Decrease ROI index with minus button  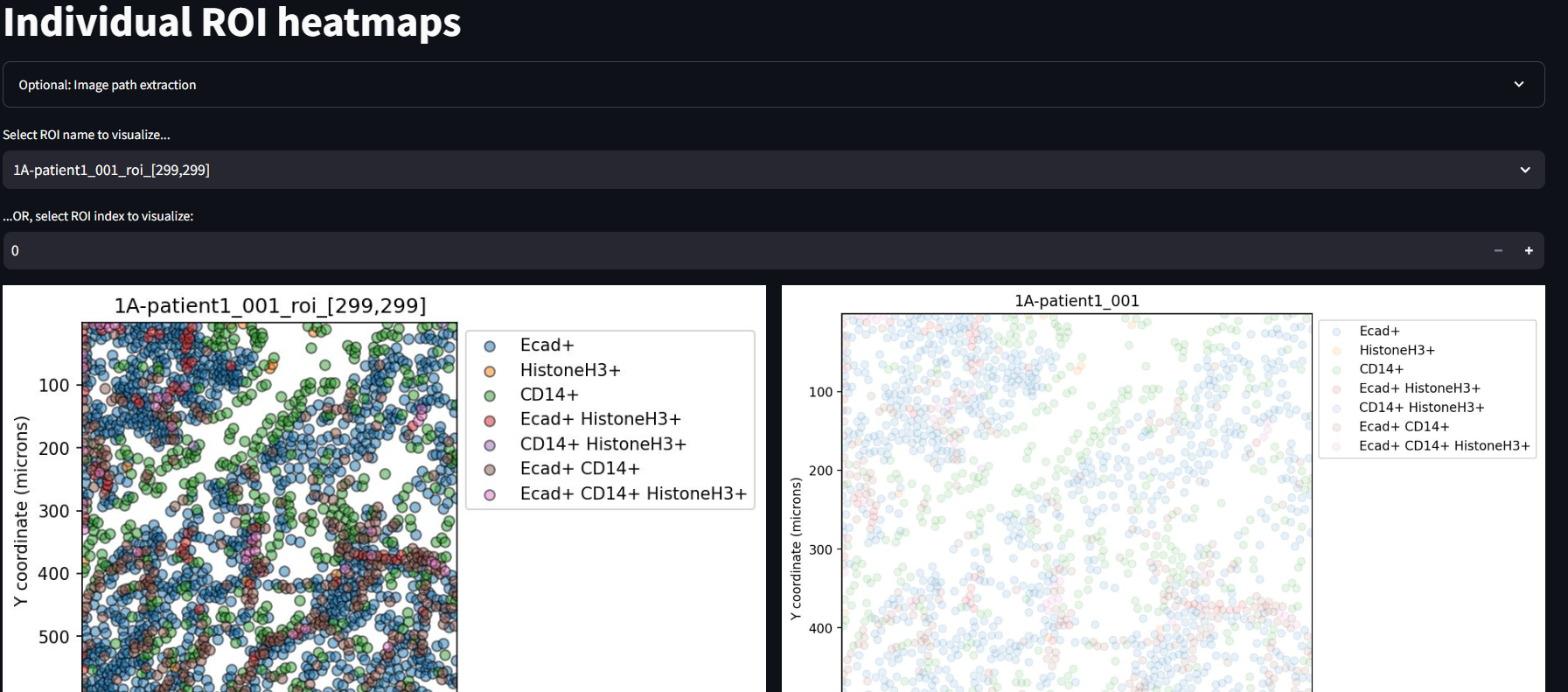1498,251
